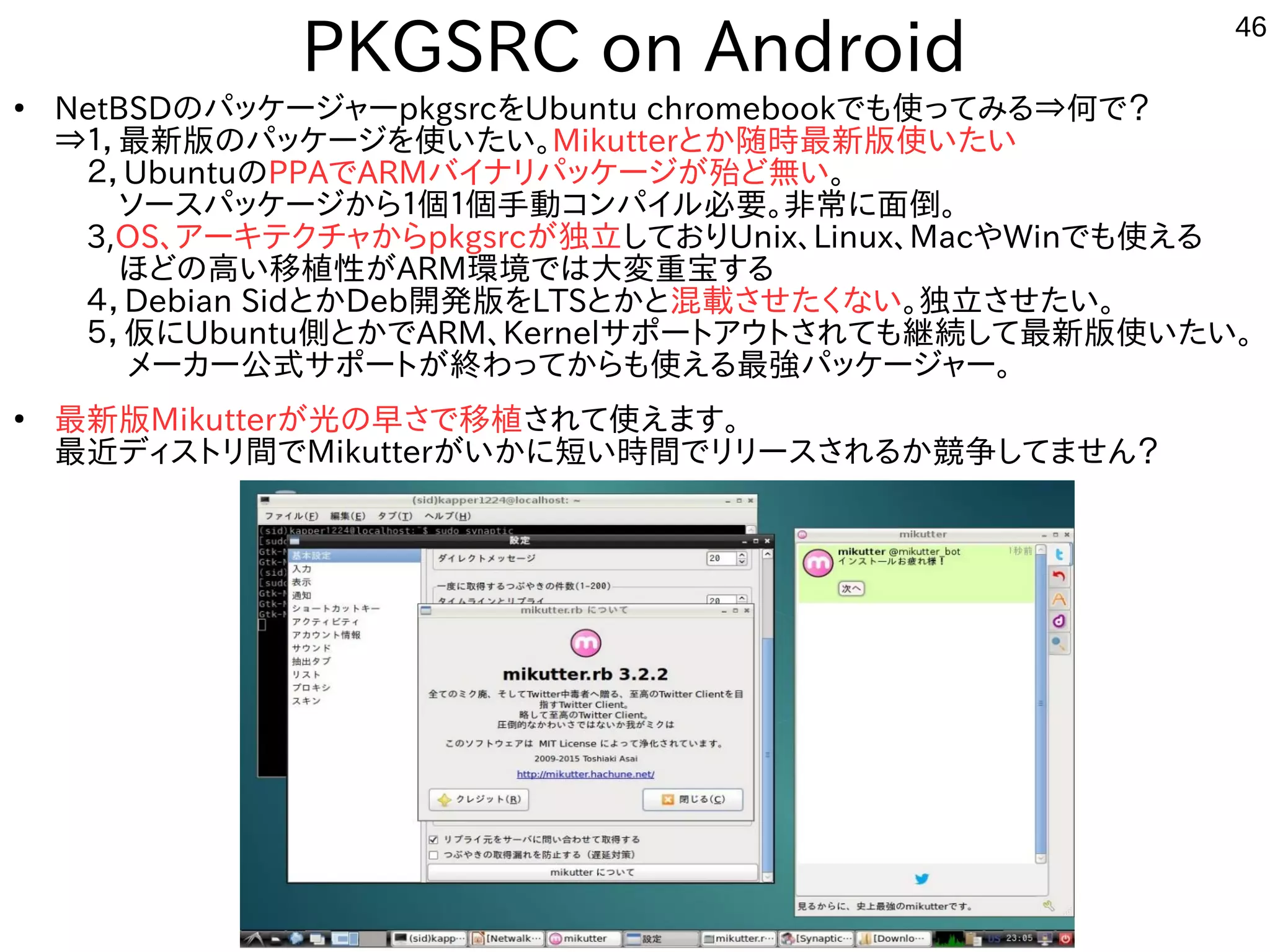
Task: Select ショートカットキー in the settings list
Action: (x=355, y=608)
